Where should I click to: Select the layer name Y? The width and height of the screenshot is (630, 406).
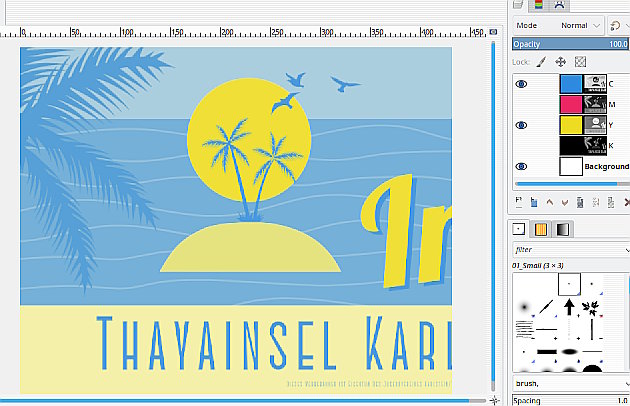click(611, 125)
